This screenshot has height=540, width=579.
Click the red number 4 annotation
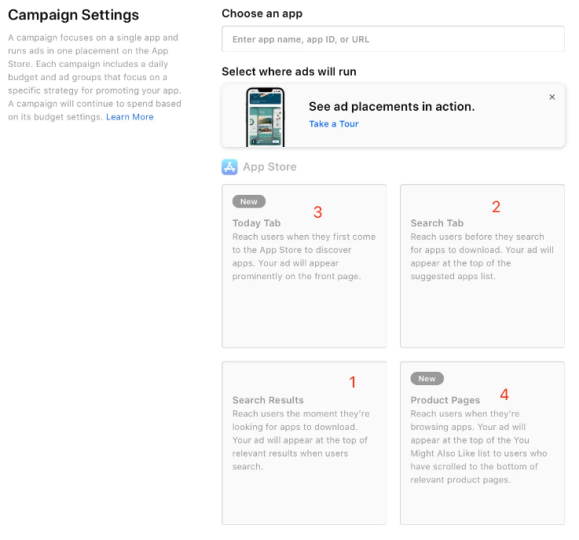coord(504,394)
